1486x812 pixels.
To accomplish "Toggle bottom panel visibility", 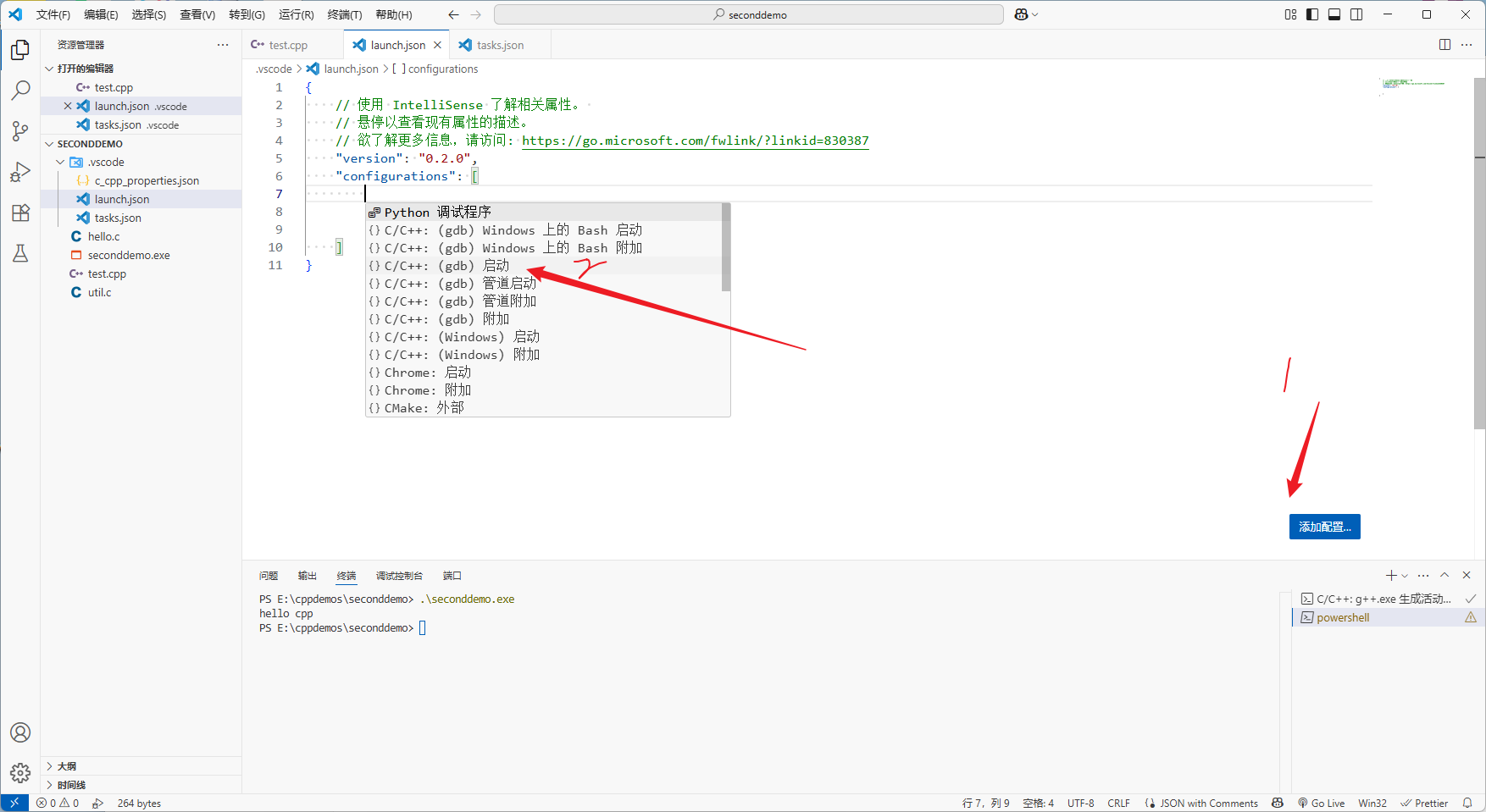I will [1334, 14].
